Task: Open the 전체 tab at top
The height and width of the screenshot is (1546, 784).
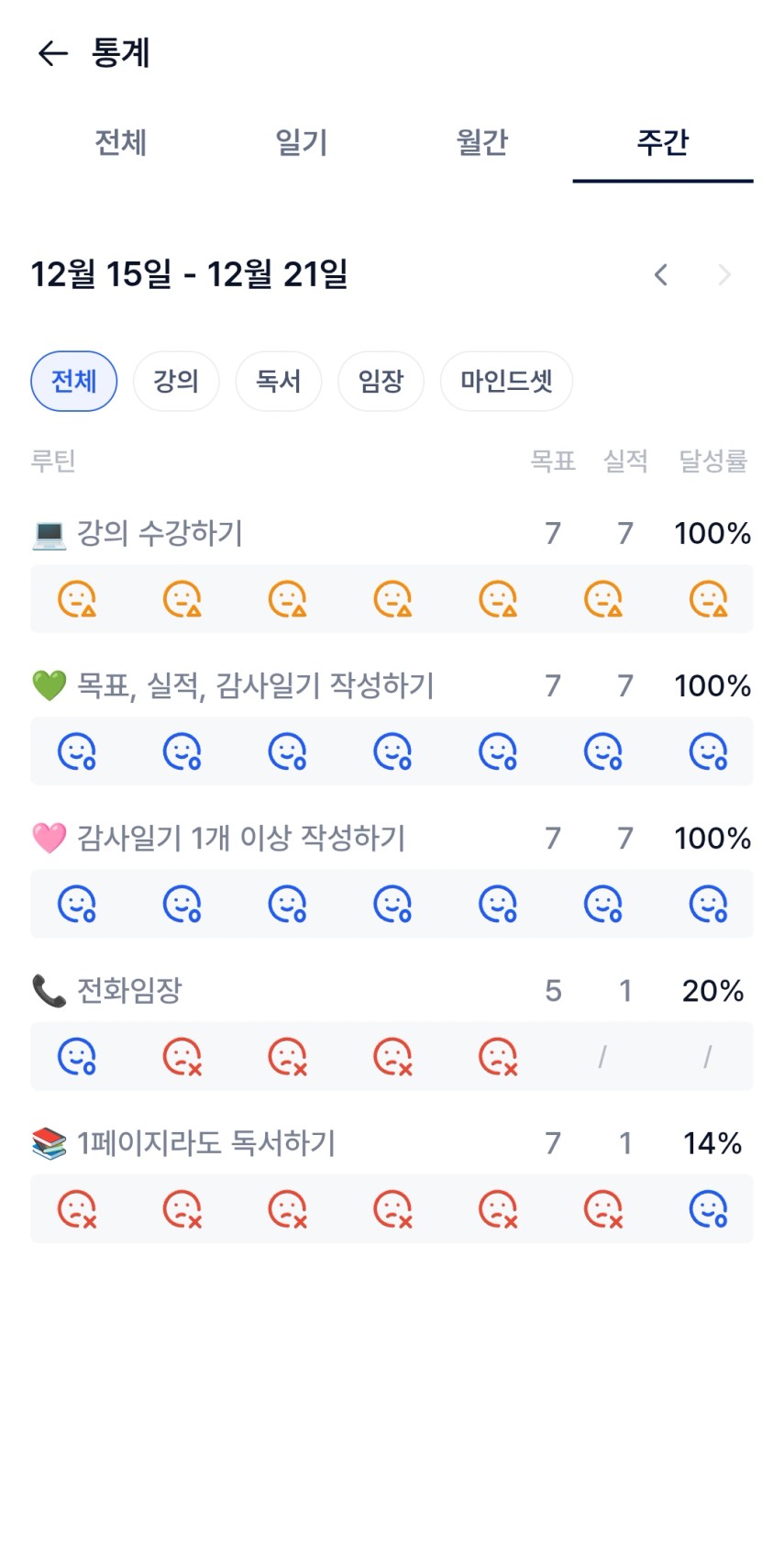Action: [120, 143]
